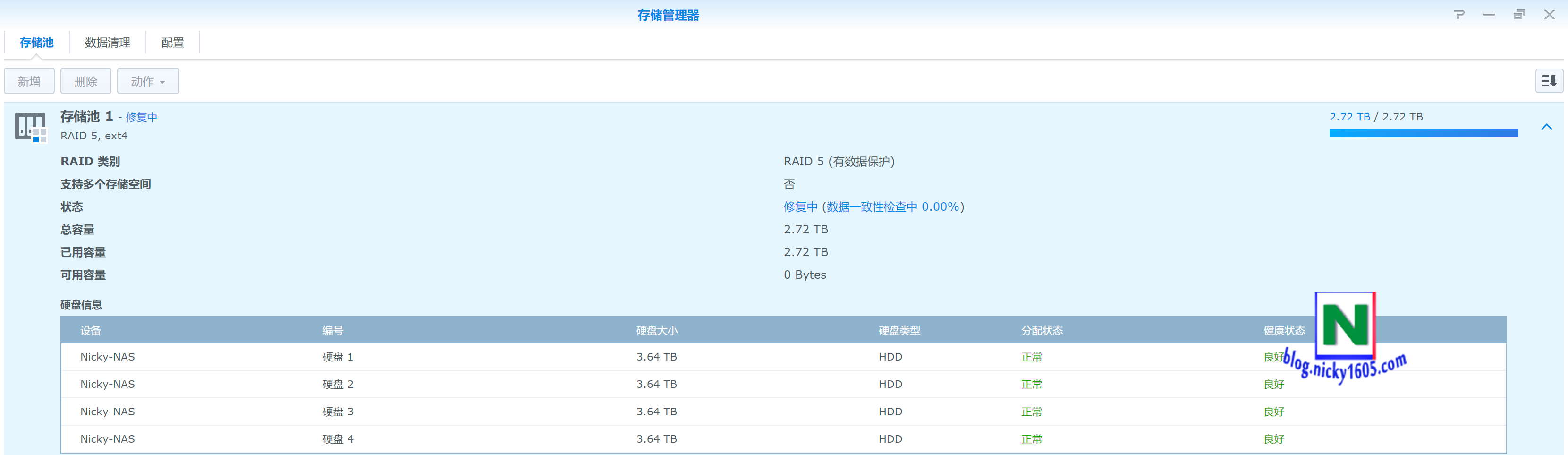Viewport: 1568px width, 455px height.
Task: Click Nicky-NAS device in 硬盘 1 row
Action: 108,357
